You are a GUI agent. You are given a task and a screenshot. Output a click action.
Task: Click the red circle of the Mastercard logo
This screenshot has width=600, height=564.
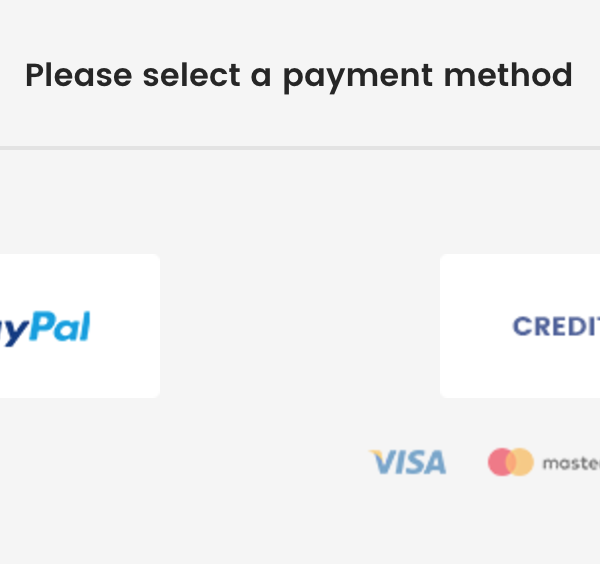pyautogui.click(x=499, y=462)
